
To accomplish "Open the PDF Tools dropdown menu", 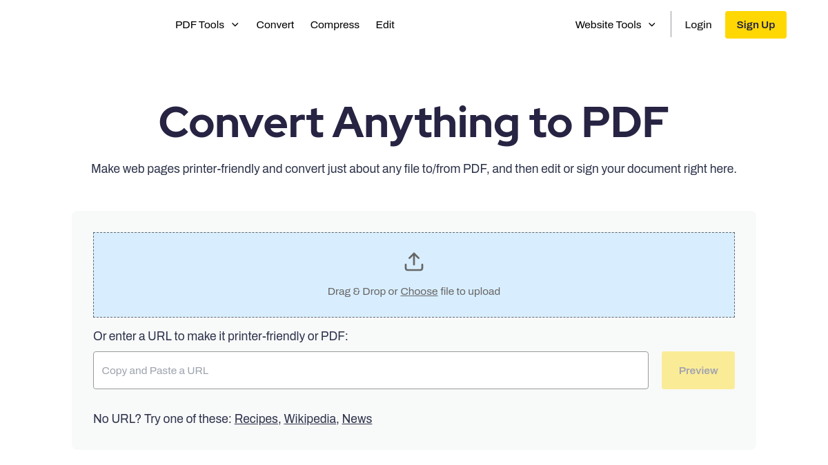I will (207, 25).
